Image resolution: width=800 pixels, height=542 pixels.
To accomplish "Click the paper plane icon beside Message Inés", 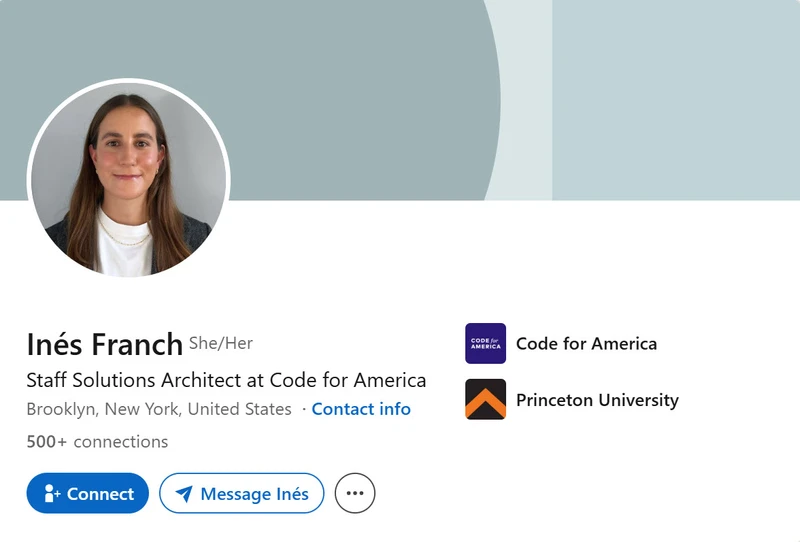I will [x=184, y=494].
